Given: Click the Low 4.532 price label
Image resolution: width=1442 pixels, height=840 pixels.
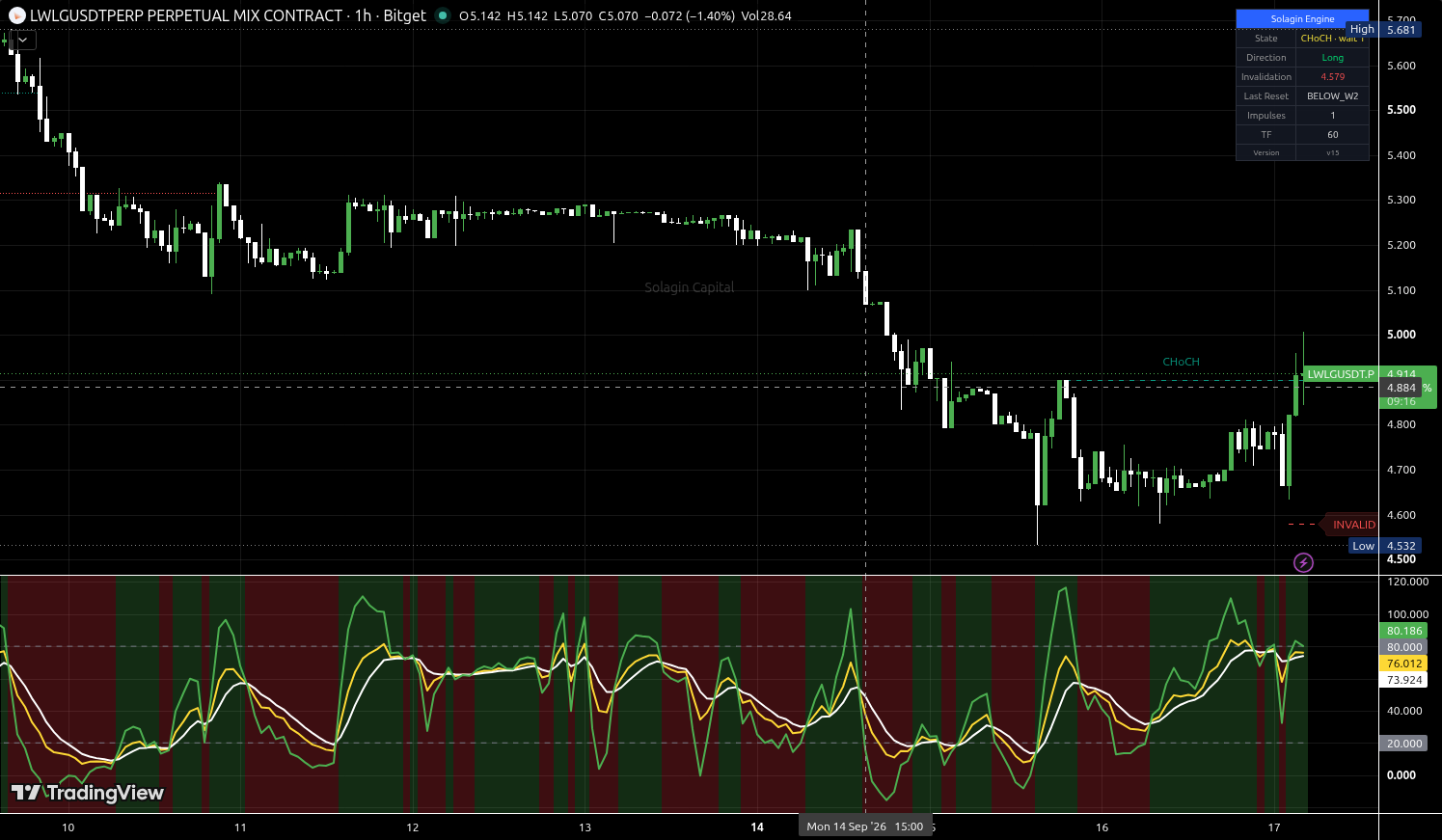Looking at the screenshot, I should (1384, 546).
